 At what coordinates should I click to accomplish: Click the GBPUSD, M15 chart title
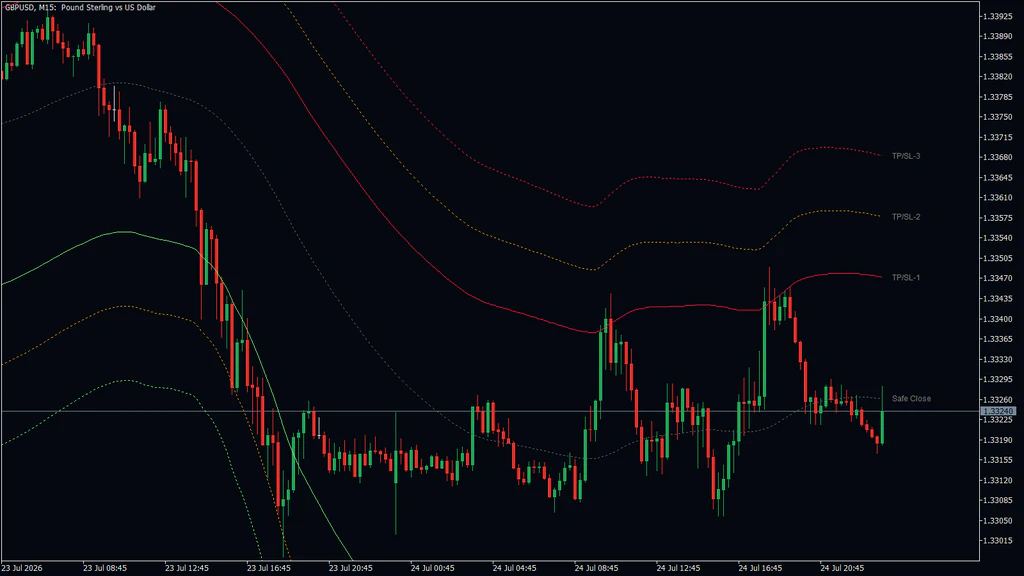(80, 7)
